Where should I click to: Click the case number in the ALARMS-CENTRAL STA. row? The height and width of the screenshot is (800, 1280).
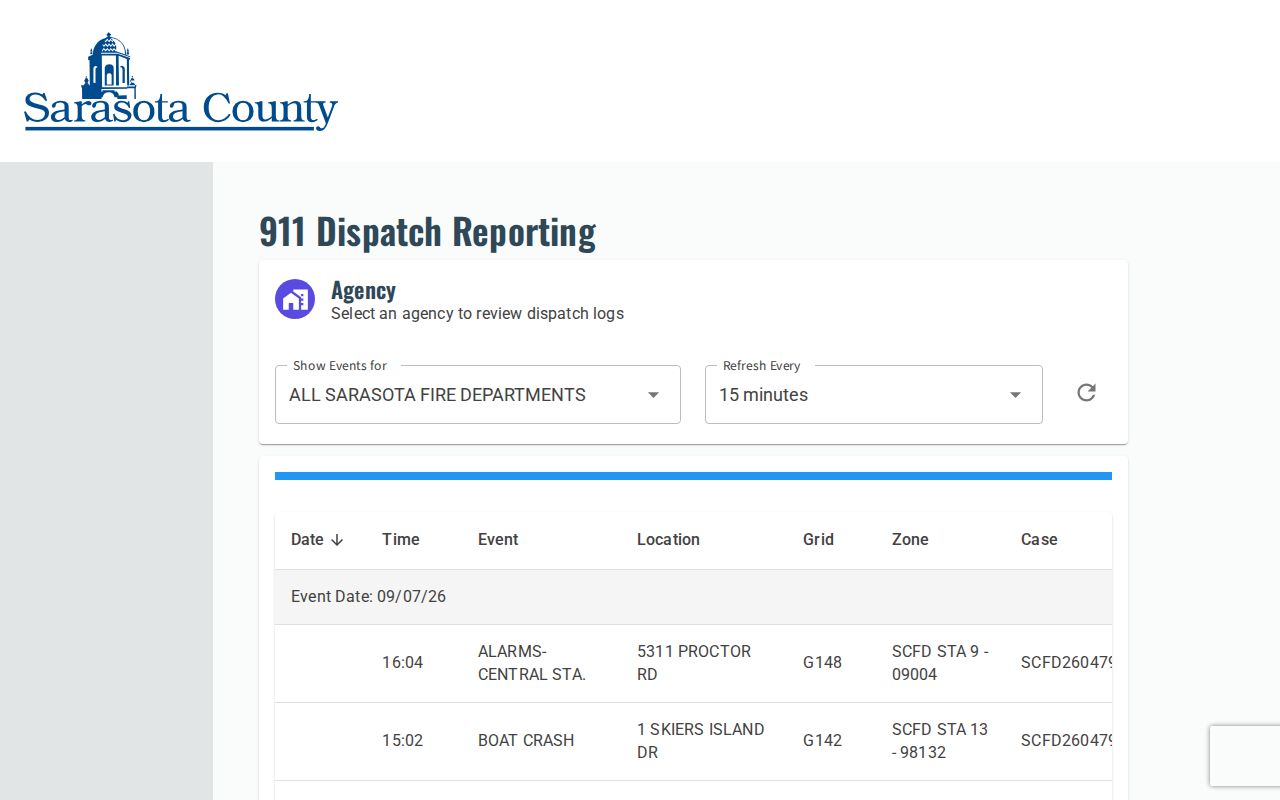(1066, 663)
